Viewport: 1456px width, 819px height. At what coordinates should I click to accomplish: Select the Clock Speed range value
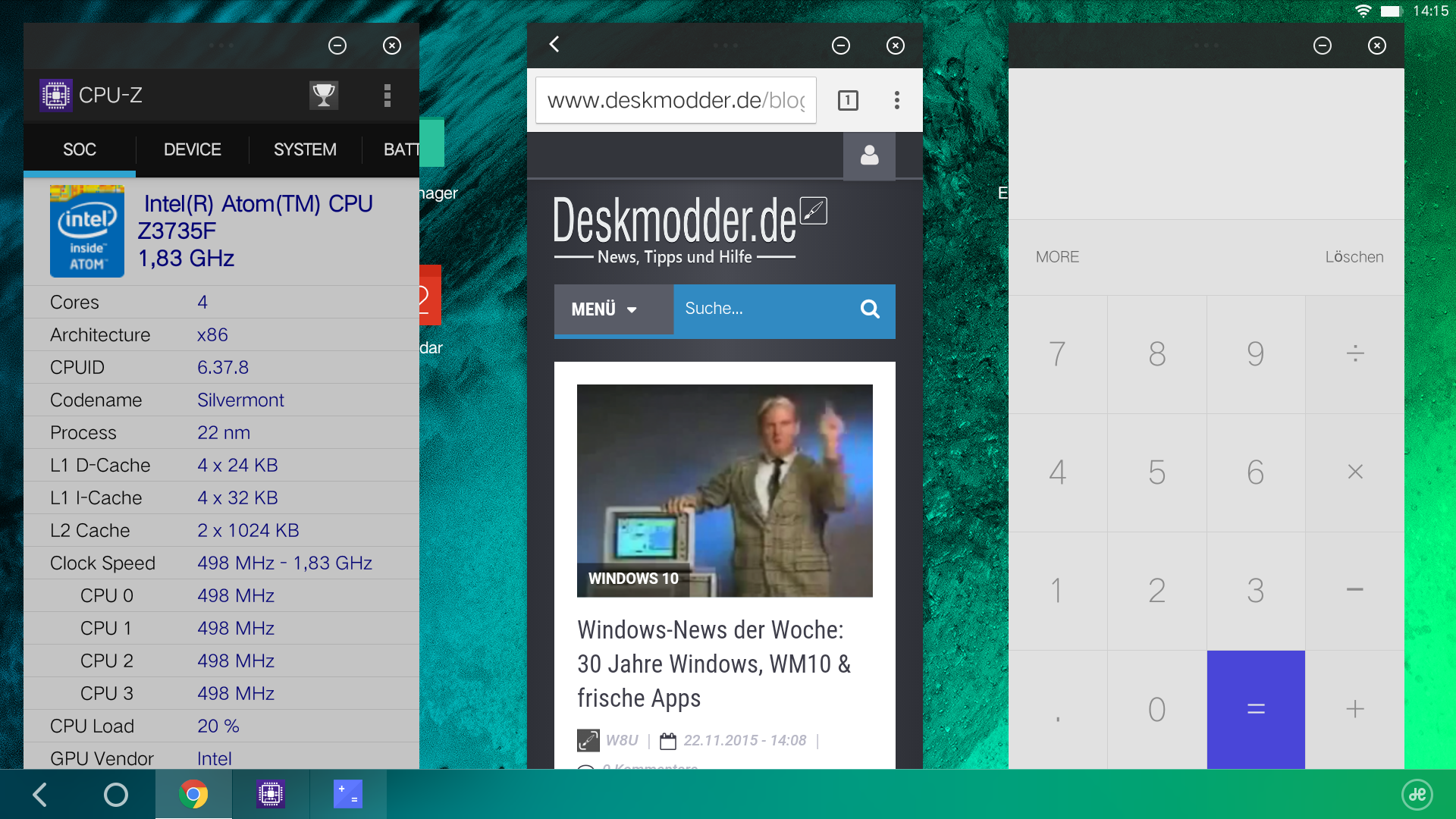[x=284, y=563]
